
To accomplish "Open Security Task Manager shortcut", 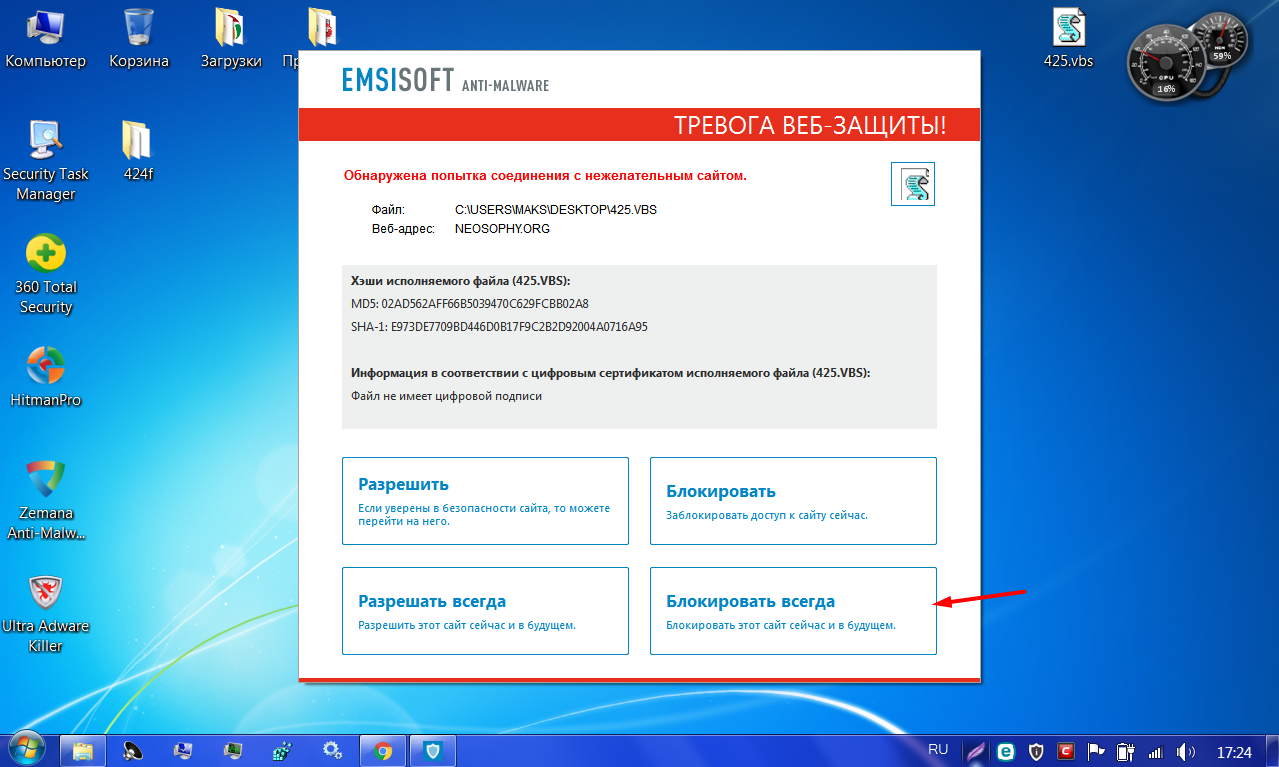I will [x=45, y=160].
